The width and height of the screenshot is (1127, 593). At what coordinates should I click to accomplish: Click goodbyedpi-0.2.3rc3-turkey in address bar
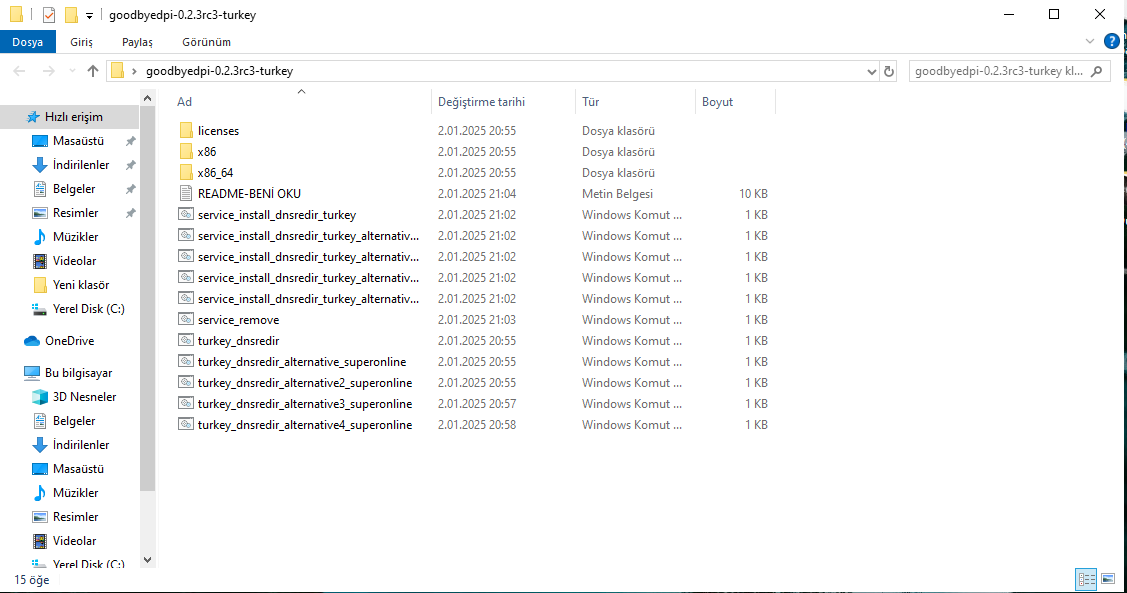coord(219,71)
